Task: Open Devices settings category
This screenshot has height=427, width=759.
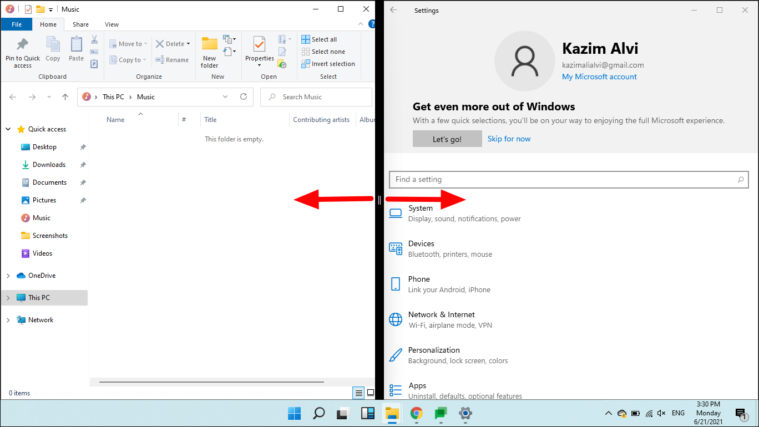Action: [440, 248]
